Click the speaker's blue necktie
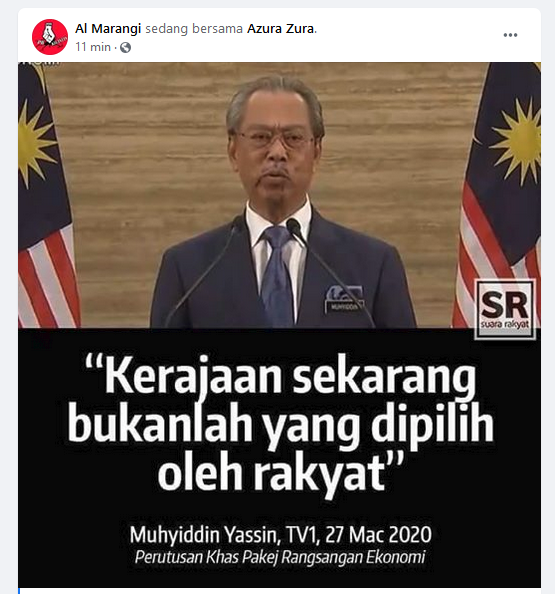Viewport: 555px width, 594px height. (x=277, y=275)
